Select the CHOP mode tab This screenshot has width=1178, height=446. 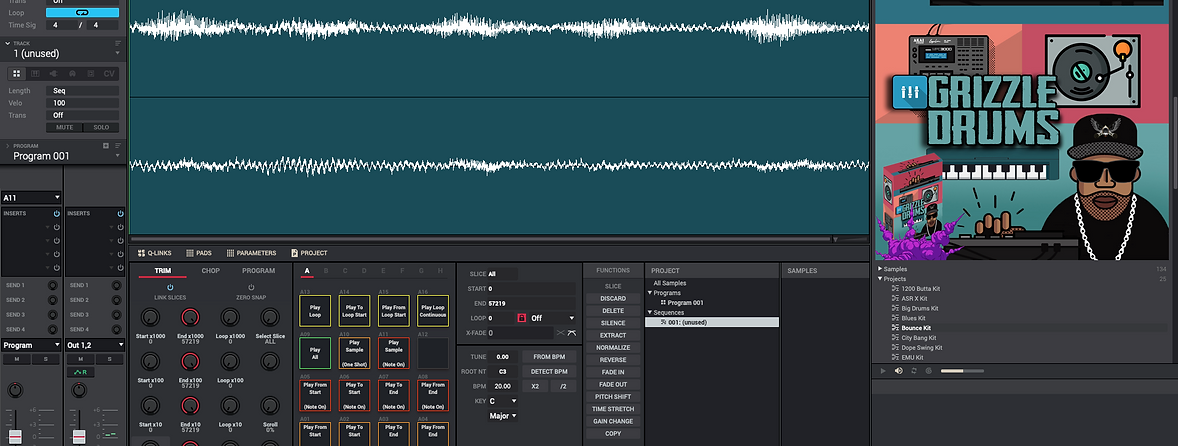[210, 270]
